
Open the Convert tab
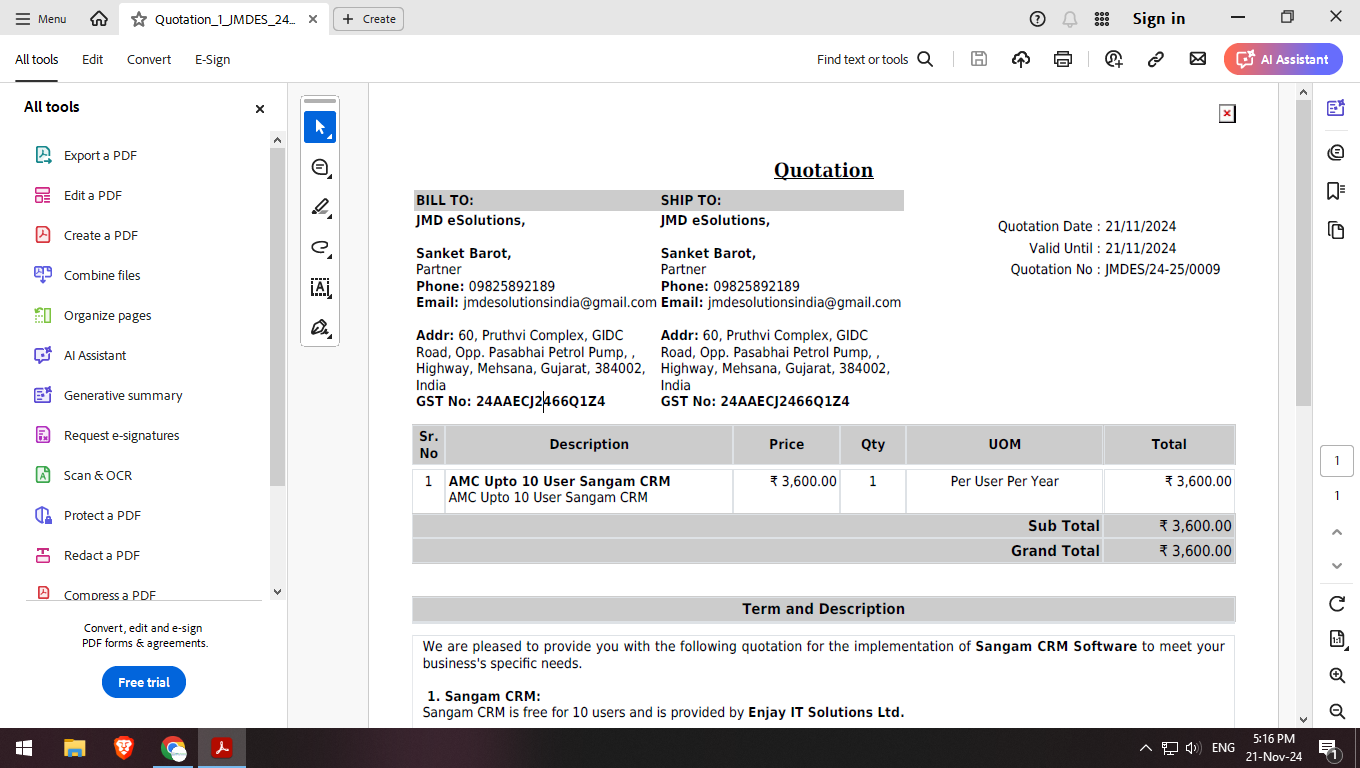[x=149, y=59]
